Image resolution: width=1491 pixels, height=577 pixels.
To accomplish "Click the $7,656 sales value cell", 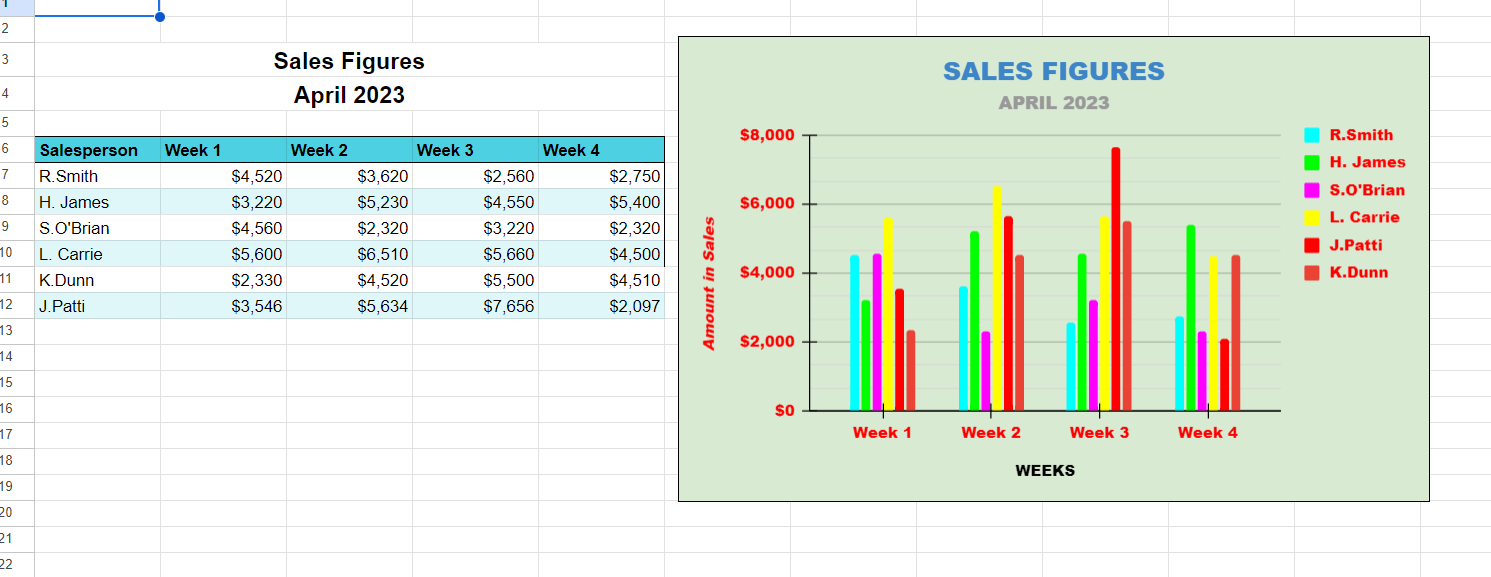I will point(475,306).
